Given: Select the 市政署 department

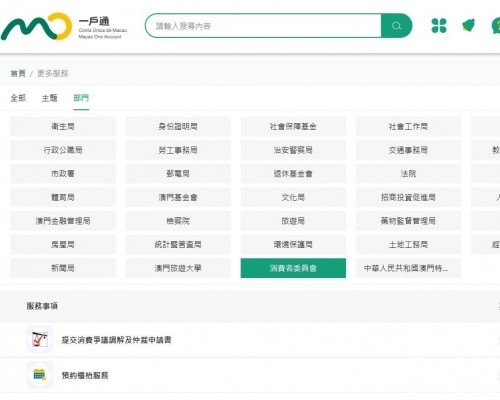Looking at the screenshot, I should [63, 174].
